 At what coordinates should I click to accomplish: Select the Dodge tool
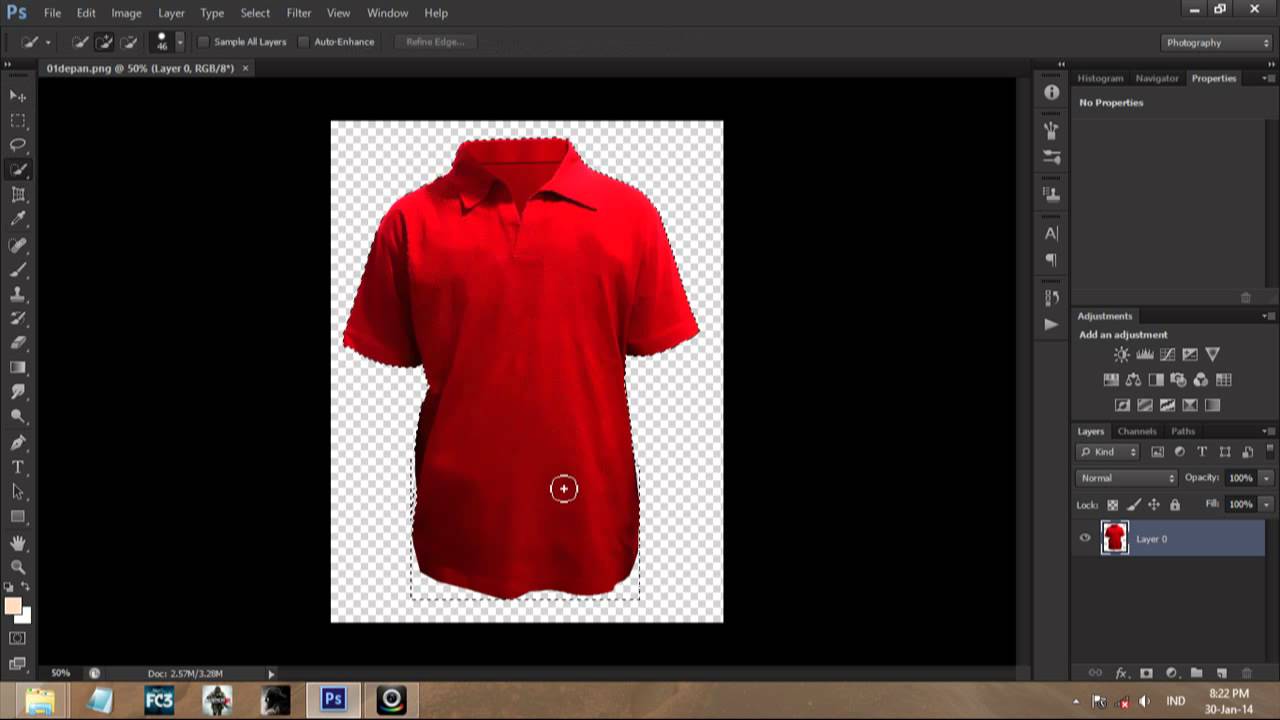pos(18,417)
